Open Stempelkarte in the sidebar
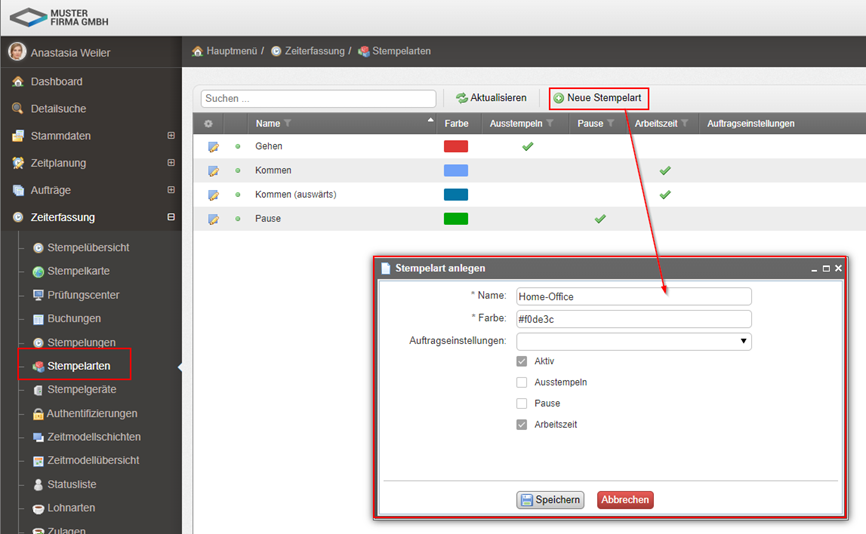Screen dimensions: 866x534 [x=78, y=271]
